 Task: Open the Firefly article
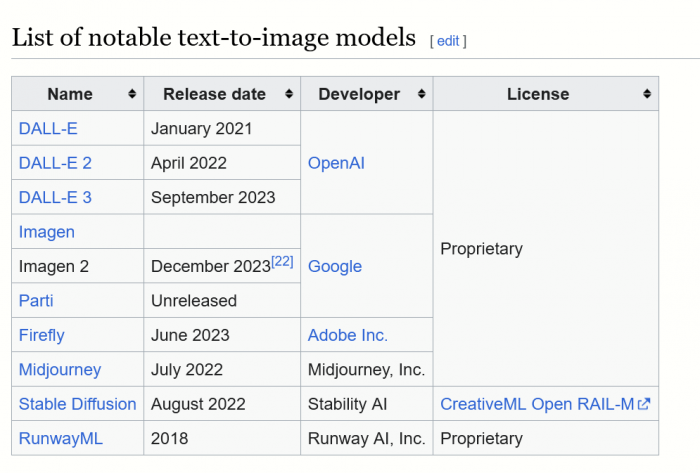tap(42, 335)
